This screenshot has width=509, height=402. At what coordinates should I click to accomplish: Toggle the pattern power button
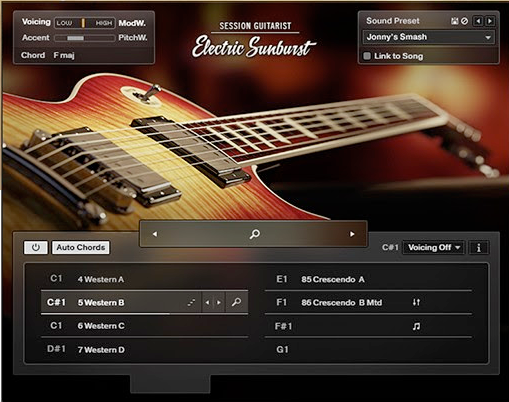36,247
